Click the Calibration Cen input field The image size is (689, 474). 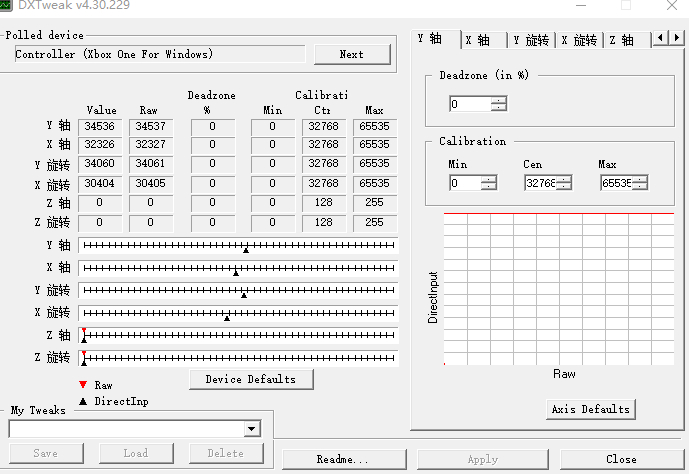click(540, 183)
